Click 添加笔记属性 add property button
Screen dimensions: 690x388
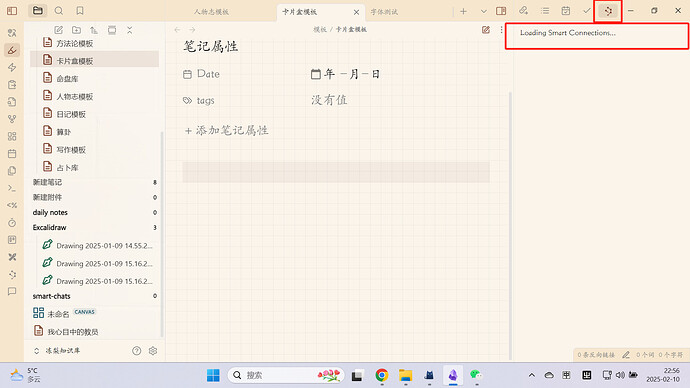pos(226,130)
